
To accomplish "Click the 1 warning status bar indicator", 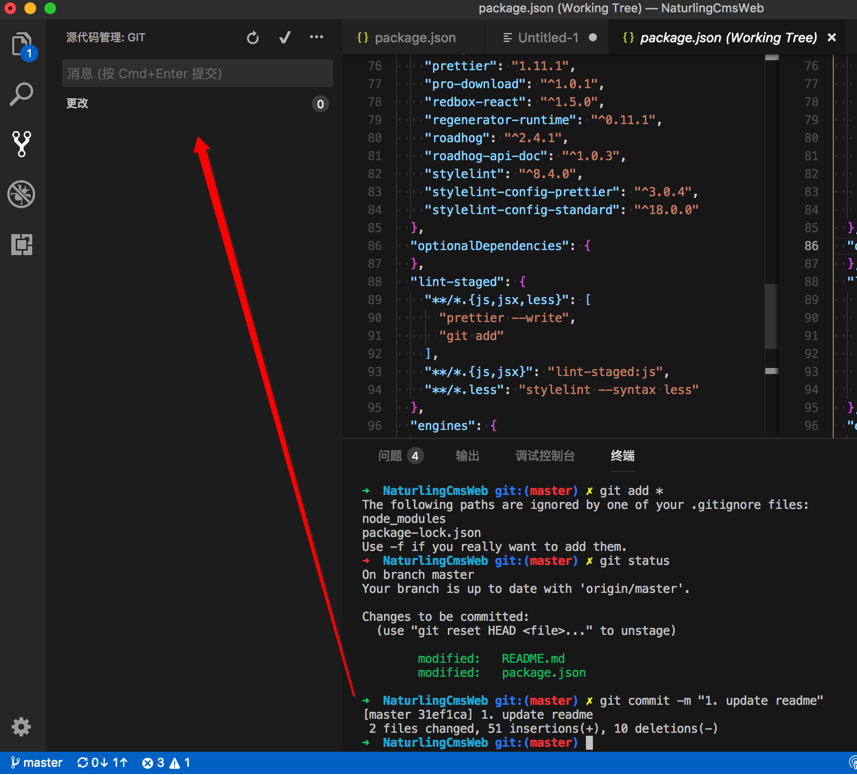I will click(x=180, y=763).
